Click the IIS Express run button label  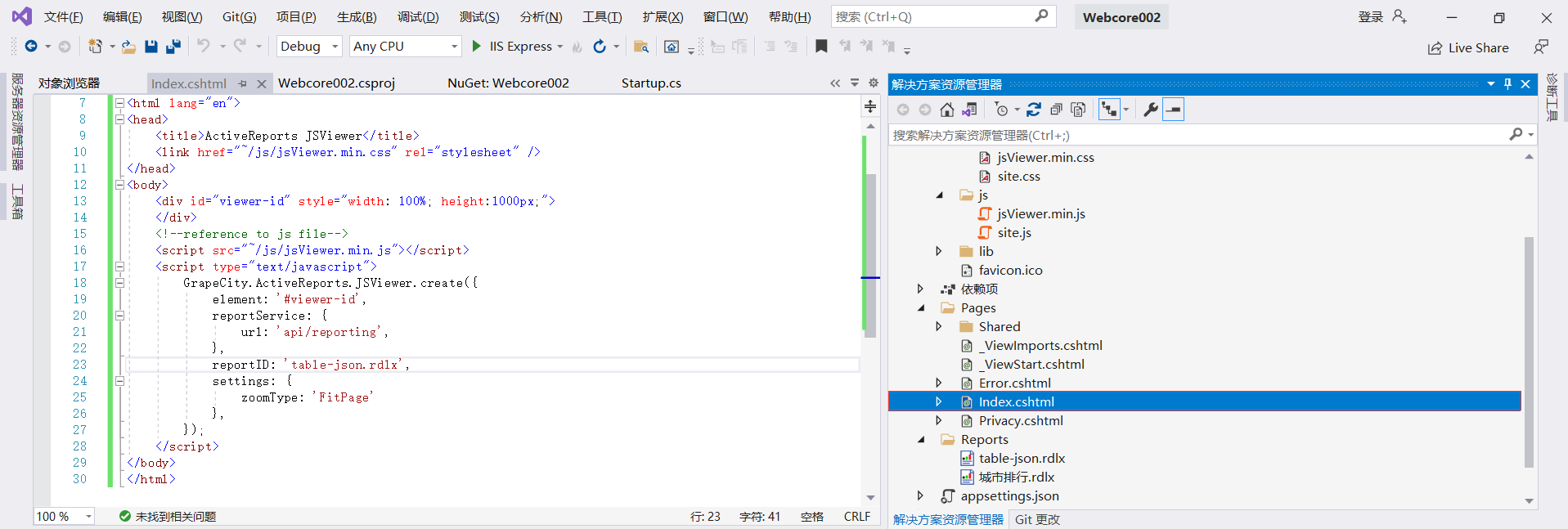tap(520, 47)
